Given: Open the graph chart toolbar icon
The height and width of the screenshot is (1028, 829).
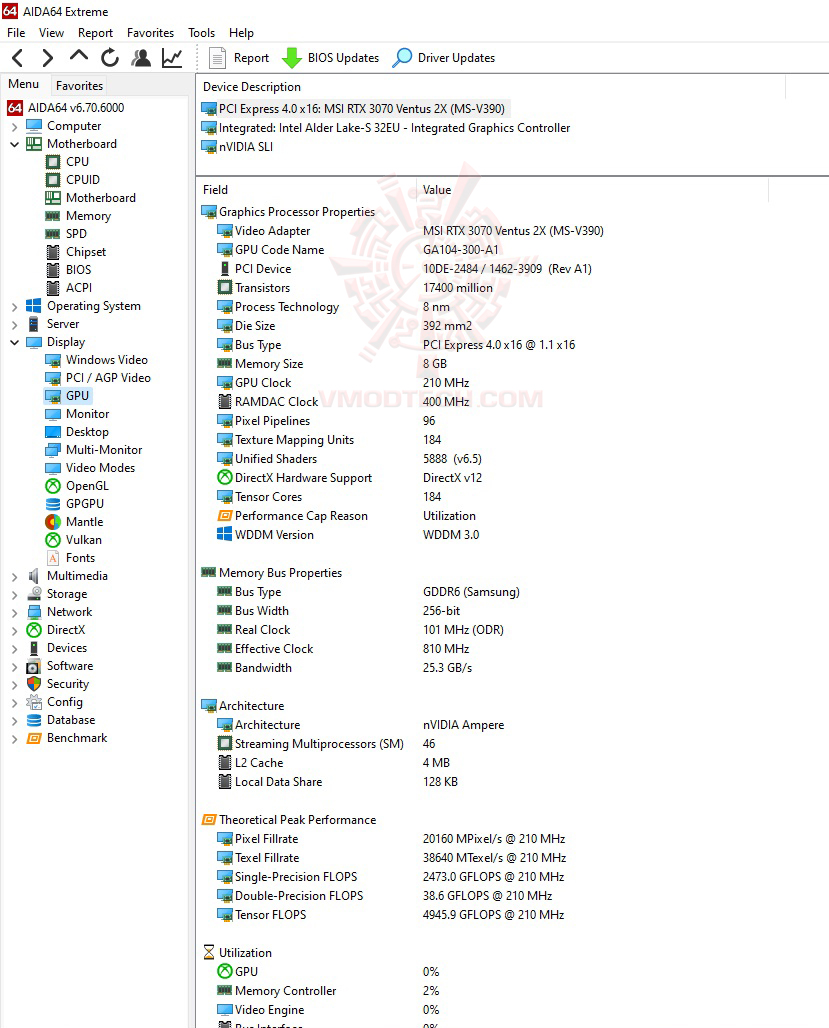Looking at the screenshot, I should click(x=172, y=58).
